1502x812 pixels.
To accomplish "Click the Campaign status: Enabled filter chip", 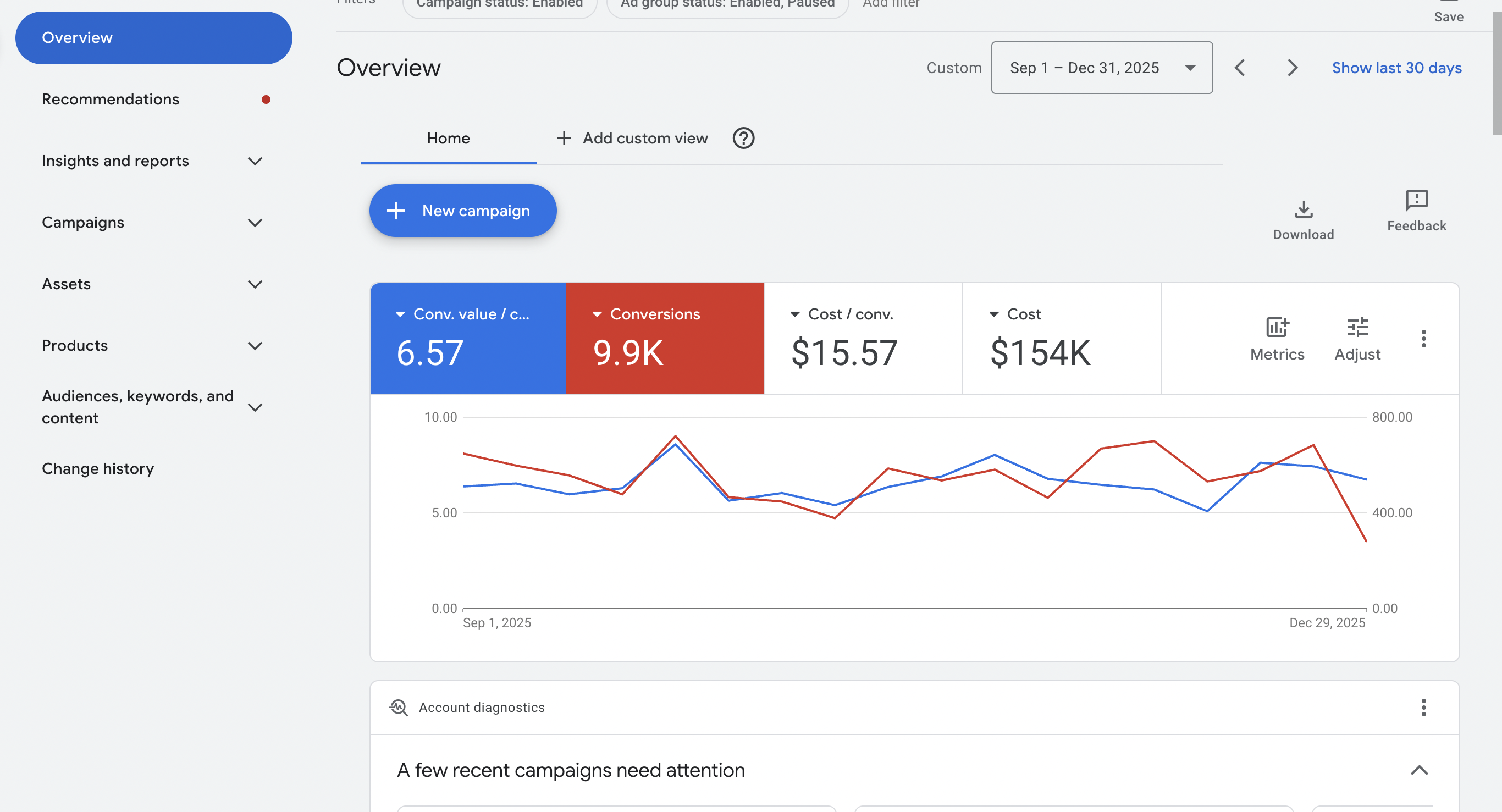I will click(x=500, y=6).
